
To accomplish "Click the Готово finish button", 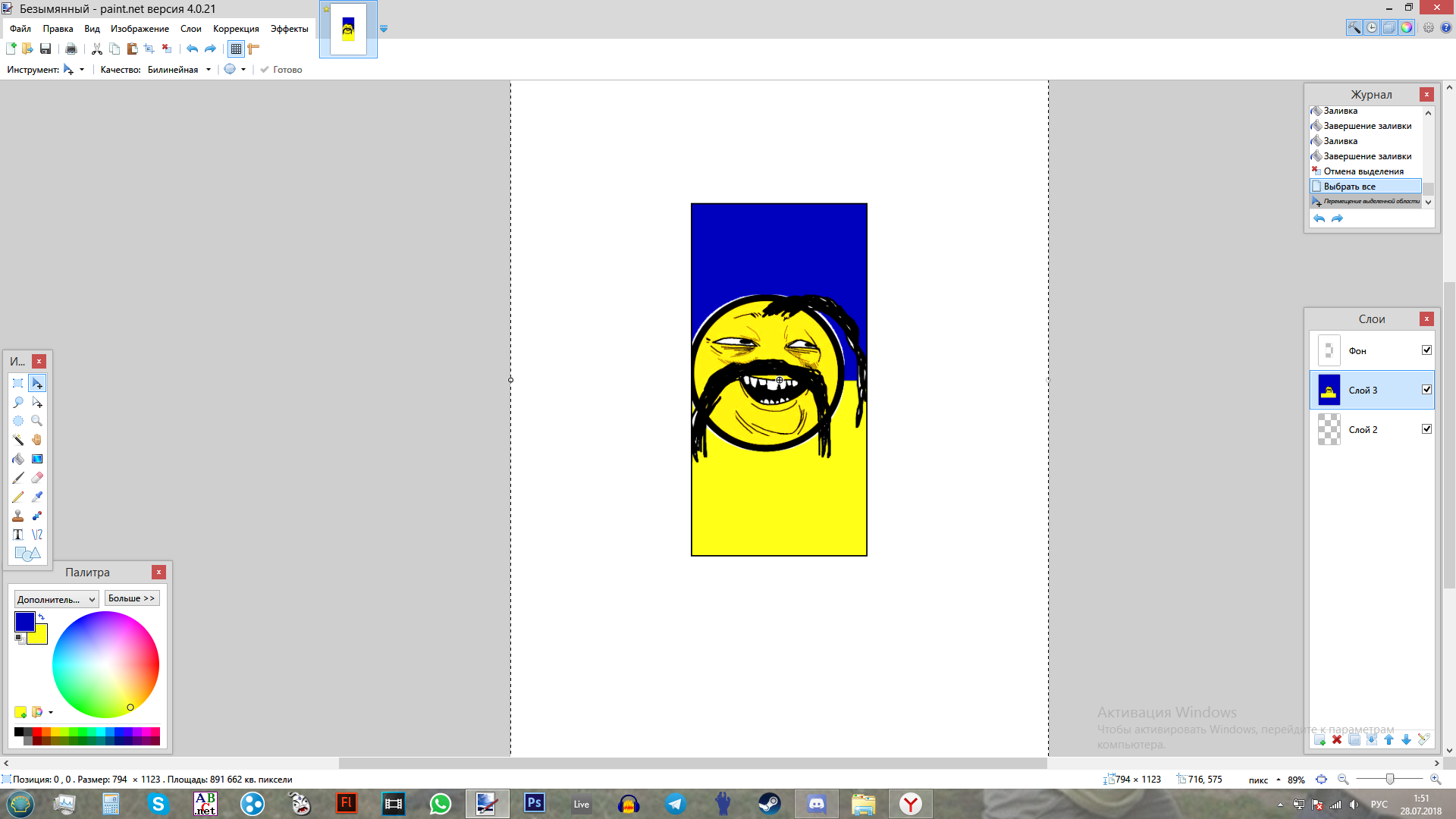I will (x=281, y=70).
